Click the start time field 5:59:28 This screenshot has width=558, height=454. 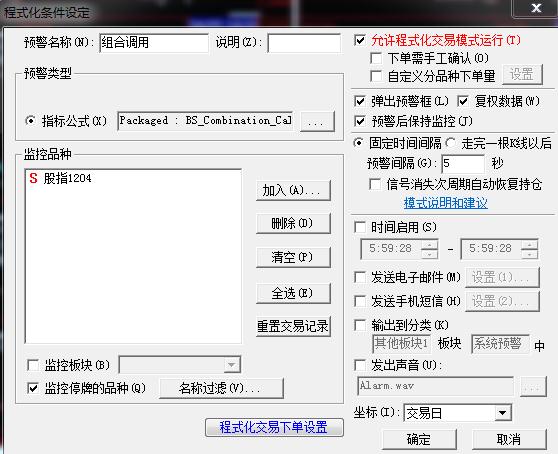[x=391, y=249]
